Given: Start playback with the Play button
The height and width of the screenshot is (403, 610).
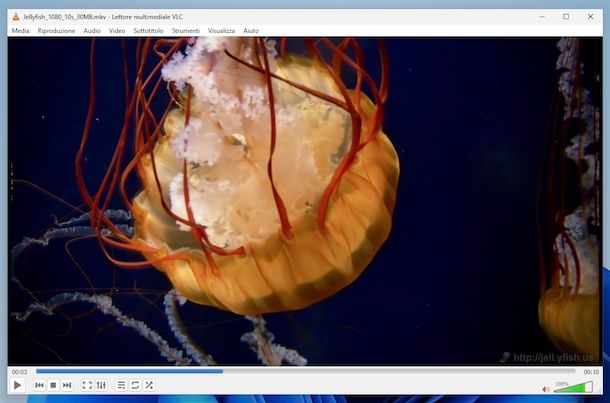Looking at the screenshot, I should tap(17, 385).
